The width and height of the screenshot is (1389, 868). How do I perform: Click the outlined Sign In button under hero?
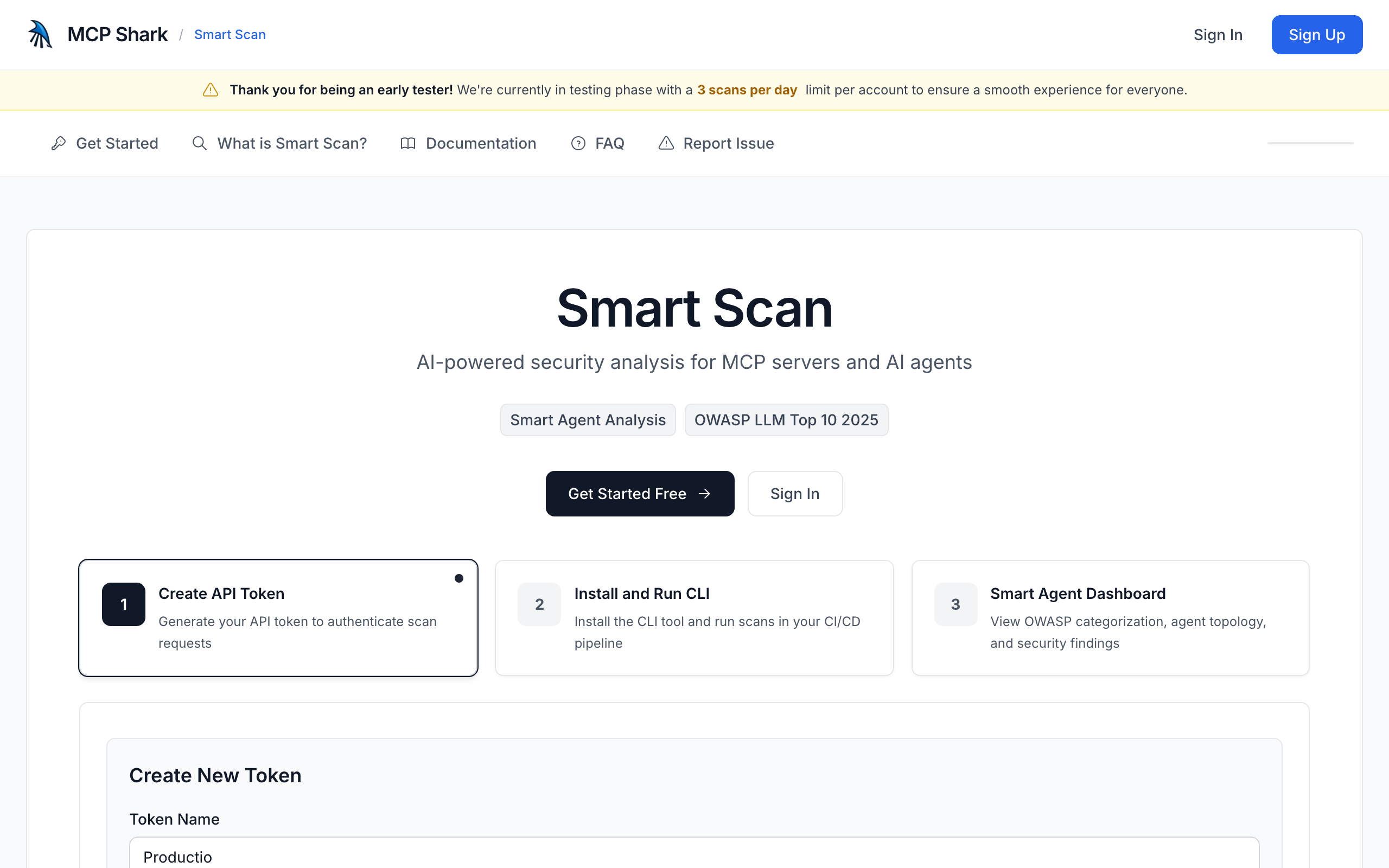tap(794, 494)
